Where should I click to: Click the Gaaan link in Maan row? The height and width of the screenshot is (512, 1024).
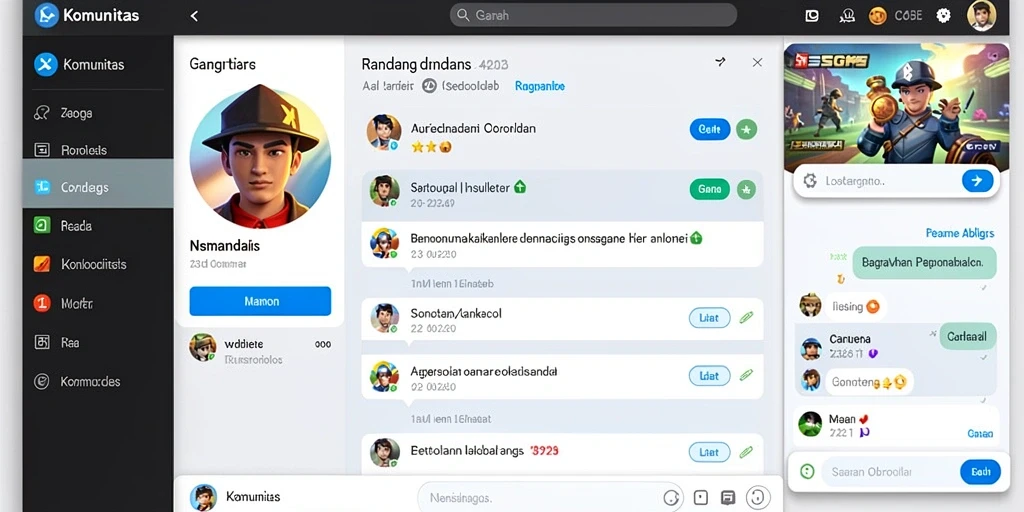coord(980,434)
